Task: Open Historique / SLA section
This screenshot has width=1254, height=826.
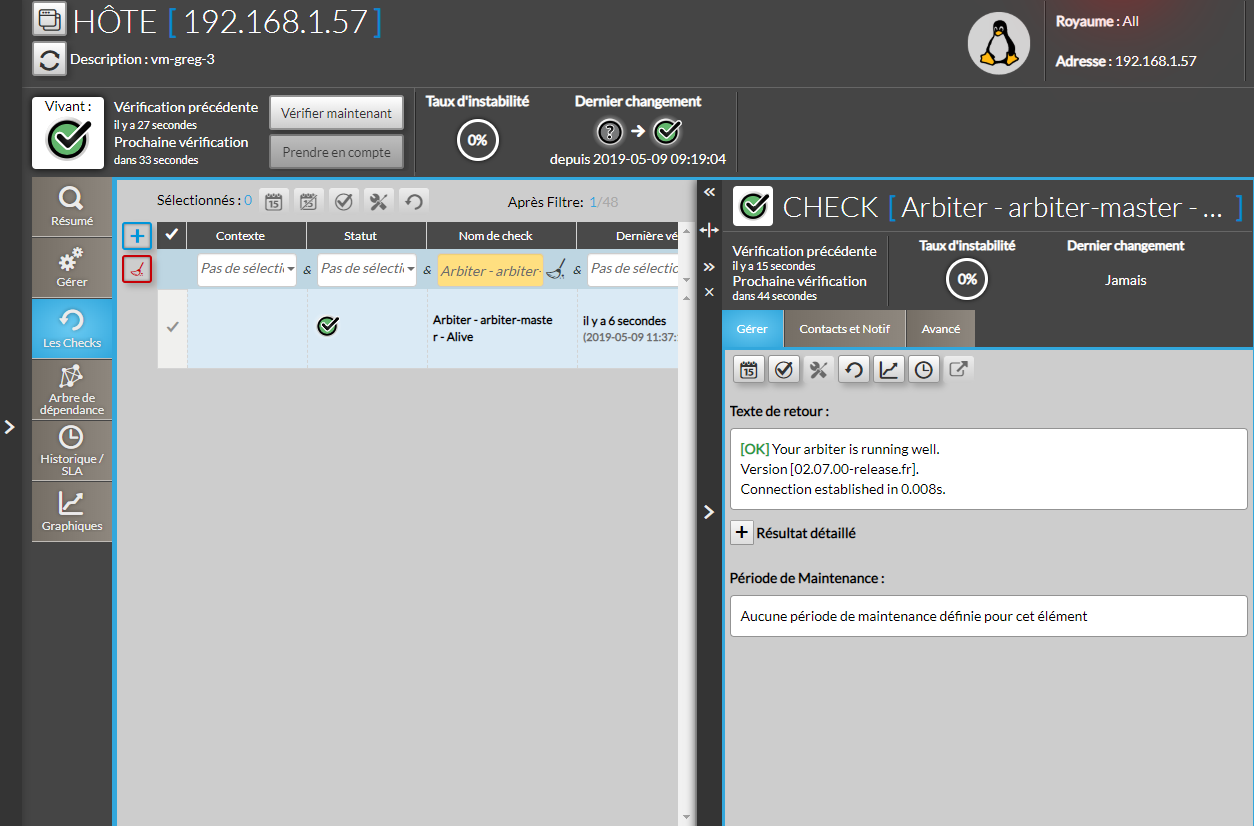Action: tap(72, 450)
